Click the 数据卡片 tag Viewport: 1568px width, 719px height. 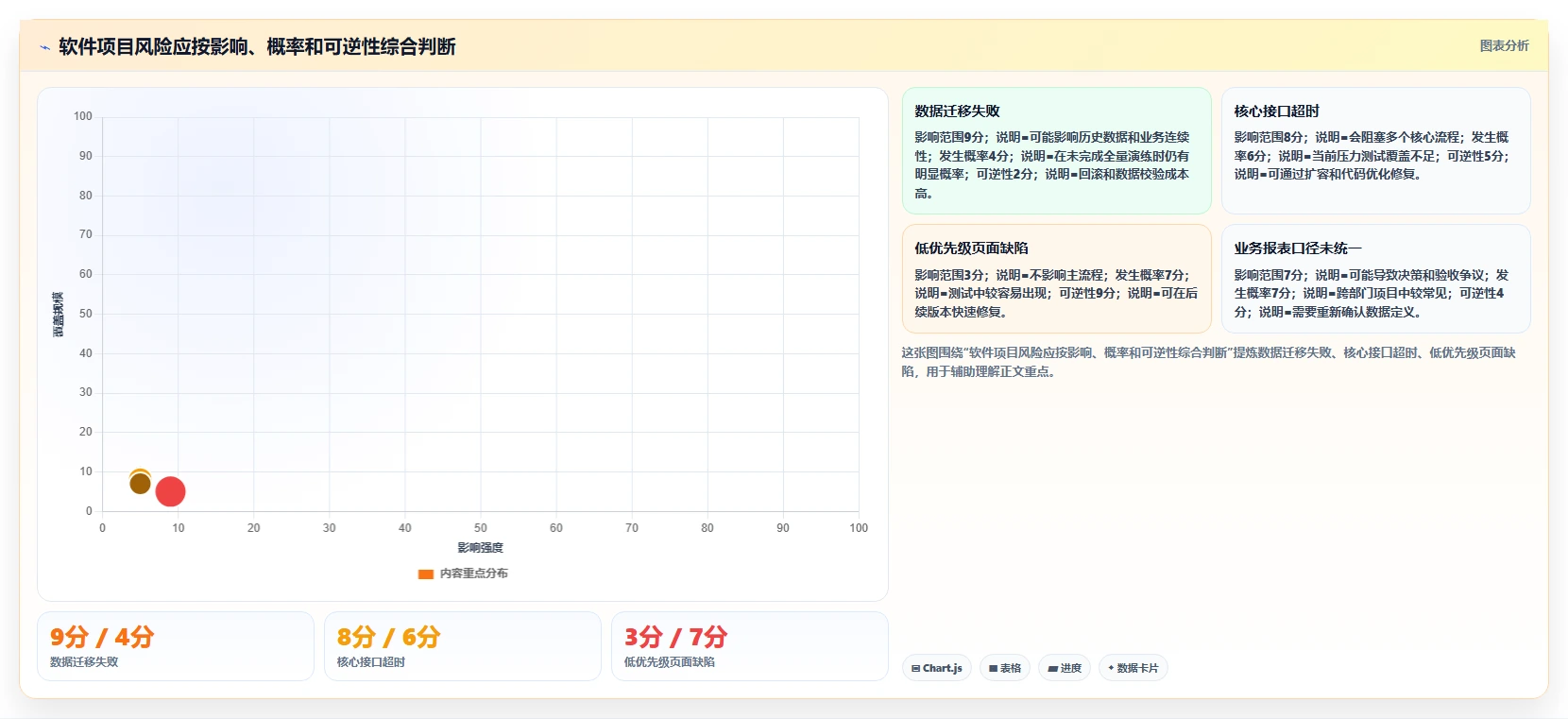[1133, 668]
